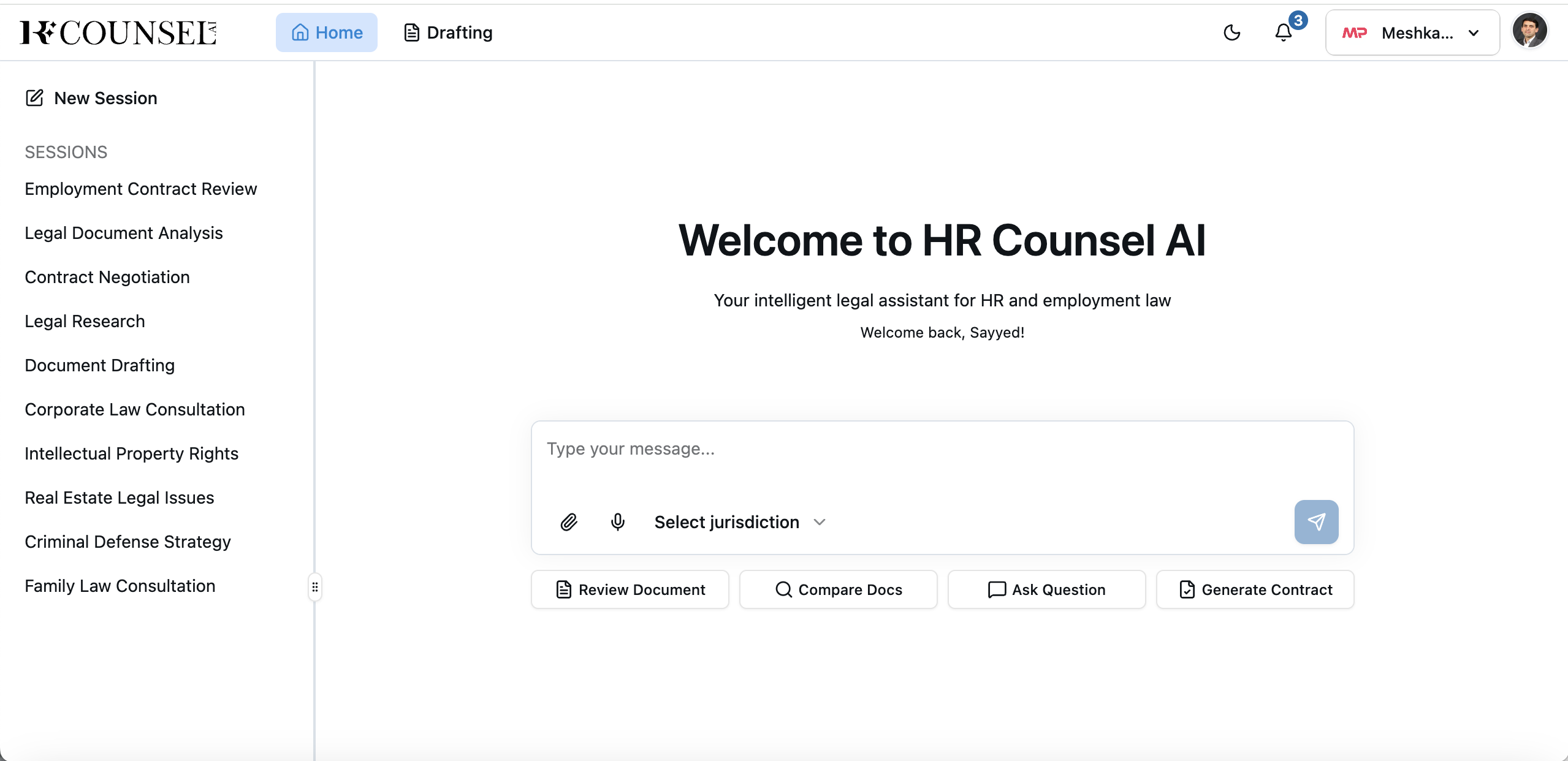Click the user profile avatar photo
The image size is (1568, 761).
click(x=1529, y=31)
